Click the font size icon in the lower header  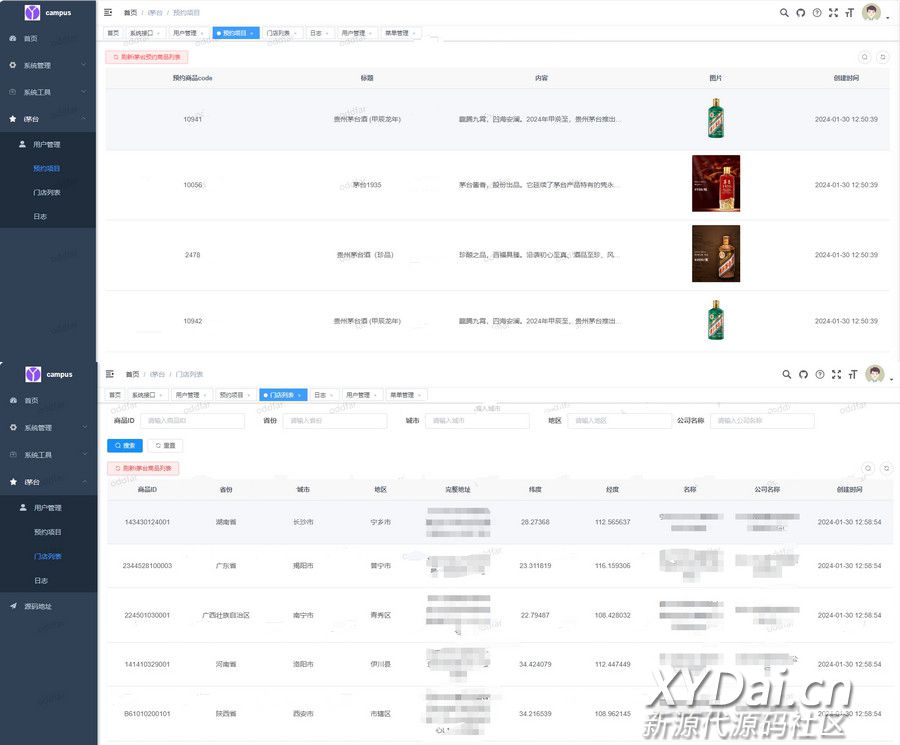coord(852,375)
